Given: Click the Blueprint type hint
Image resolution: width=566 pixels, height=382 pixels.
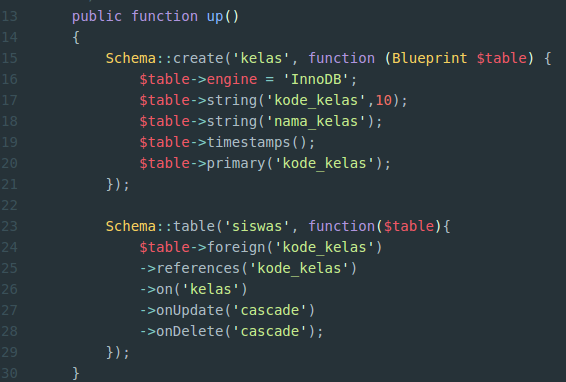Looking at the screenshot, I should click(430, 58).
